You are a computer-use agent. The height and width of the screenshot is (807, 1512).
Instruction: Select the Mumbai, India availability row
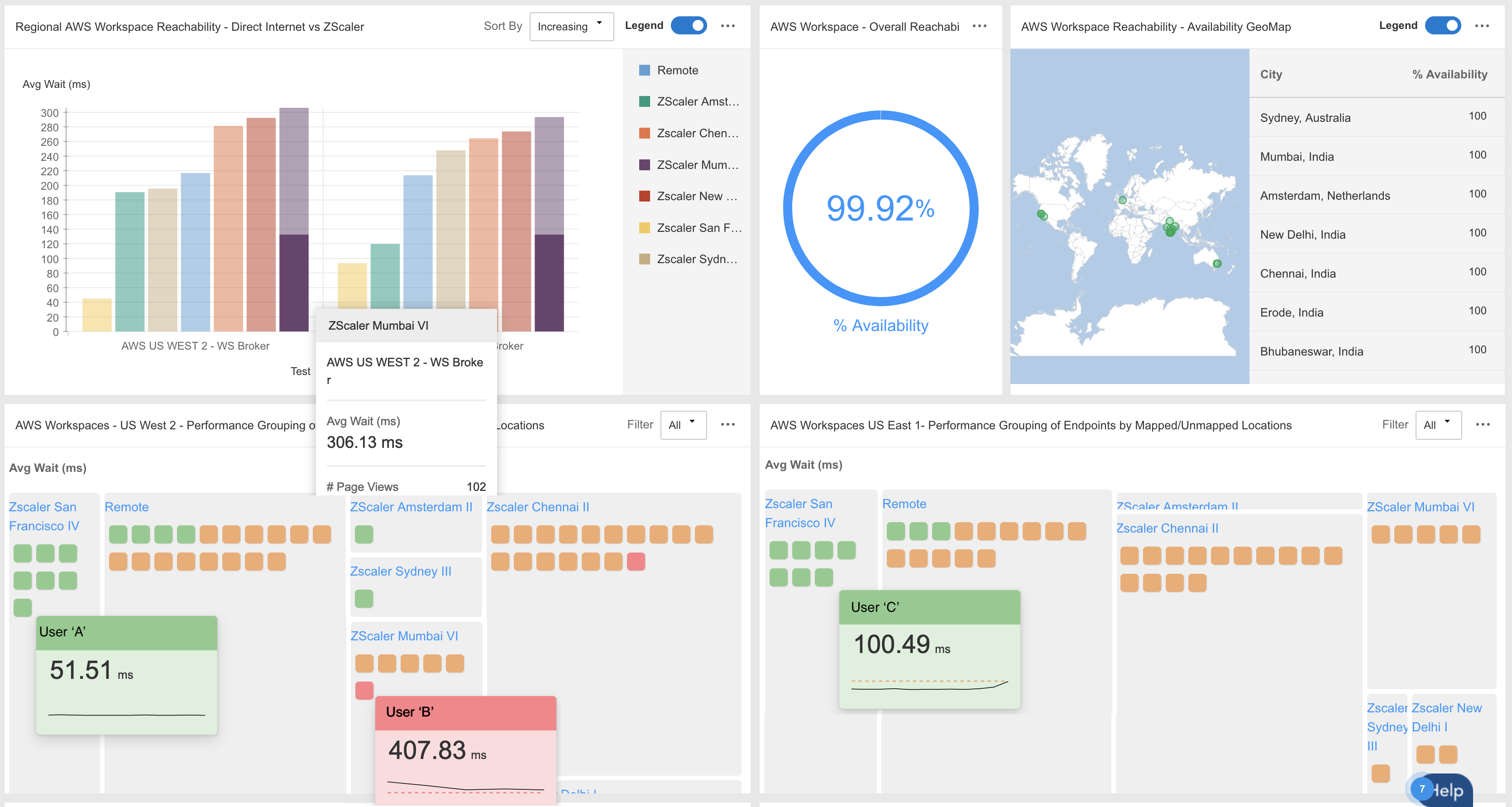[1376, 156]
